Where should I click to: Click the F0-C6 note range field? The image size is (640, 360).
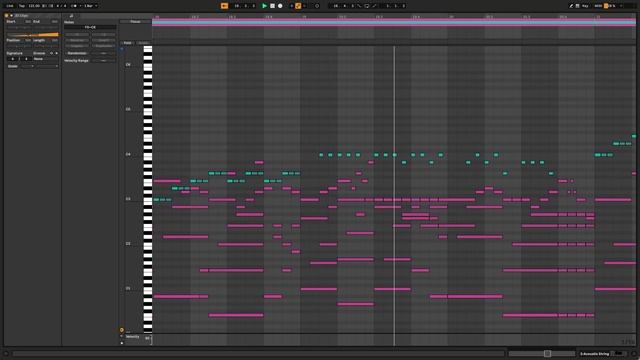(90, 27)
